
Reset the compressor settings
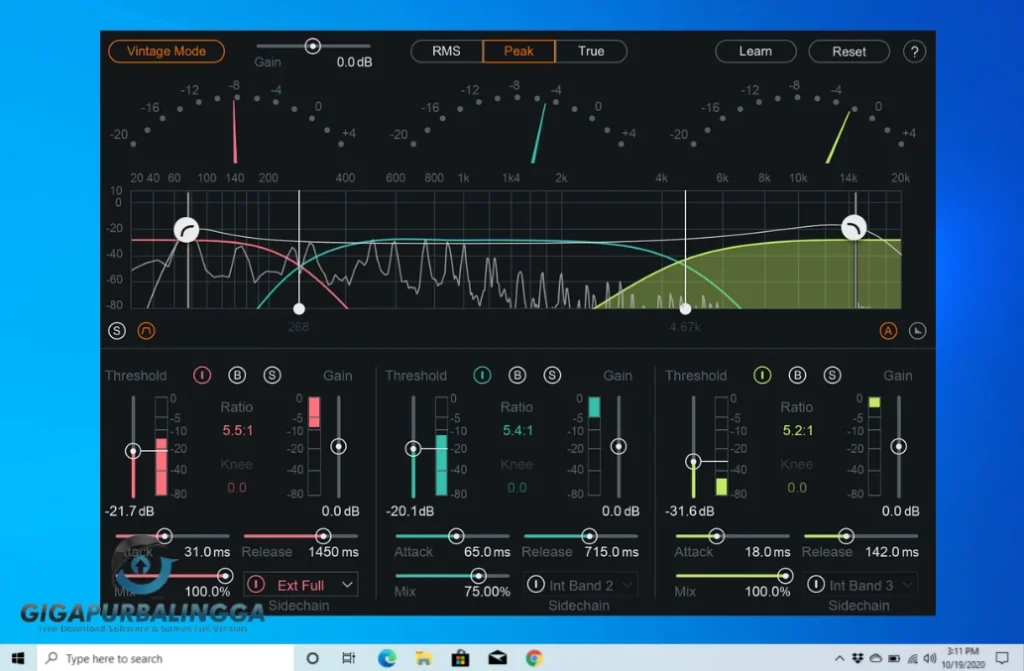pos(848,51)
